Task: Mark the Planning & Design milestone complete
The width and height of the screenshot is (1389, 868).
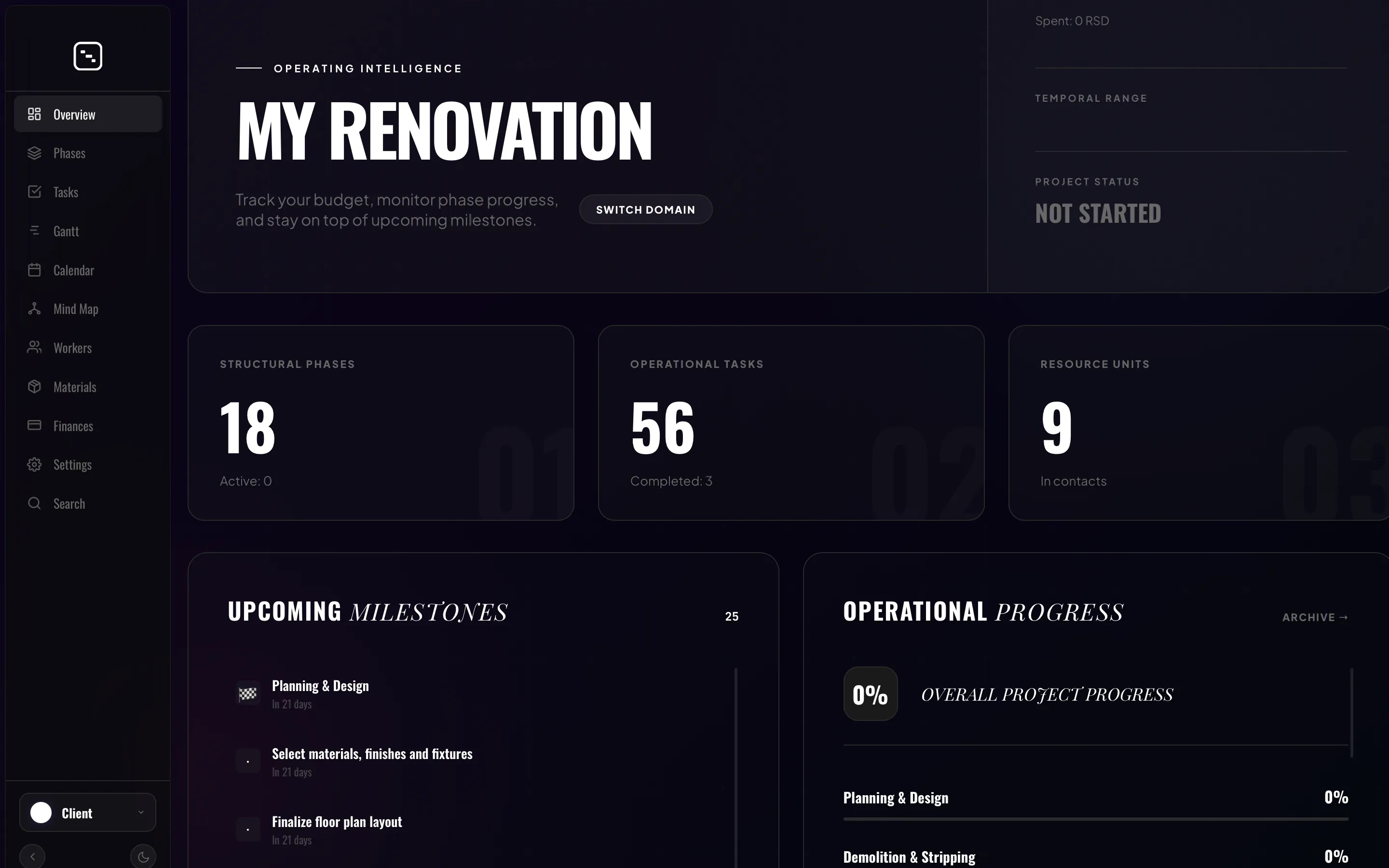Action: (248, 693)
